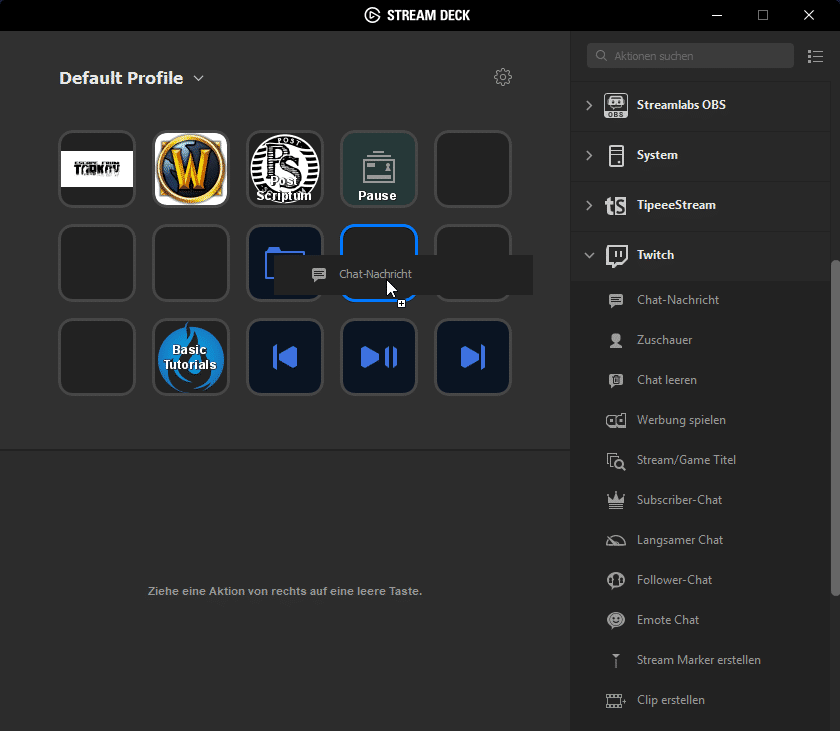Click the previous track key
Image resolution: width=840 pixels, height=731 pixels.
(x=285, y=357)
